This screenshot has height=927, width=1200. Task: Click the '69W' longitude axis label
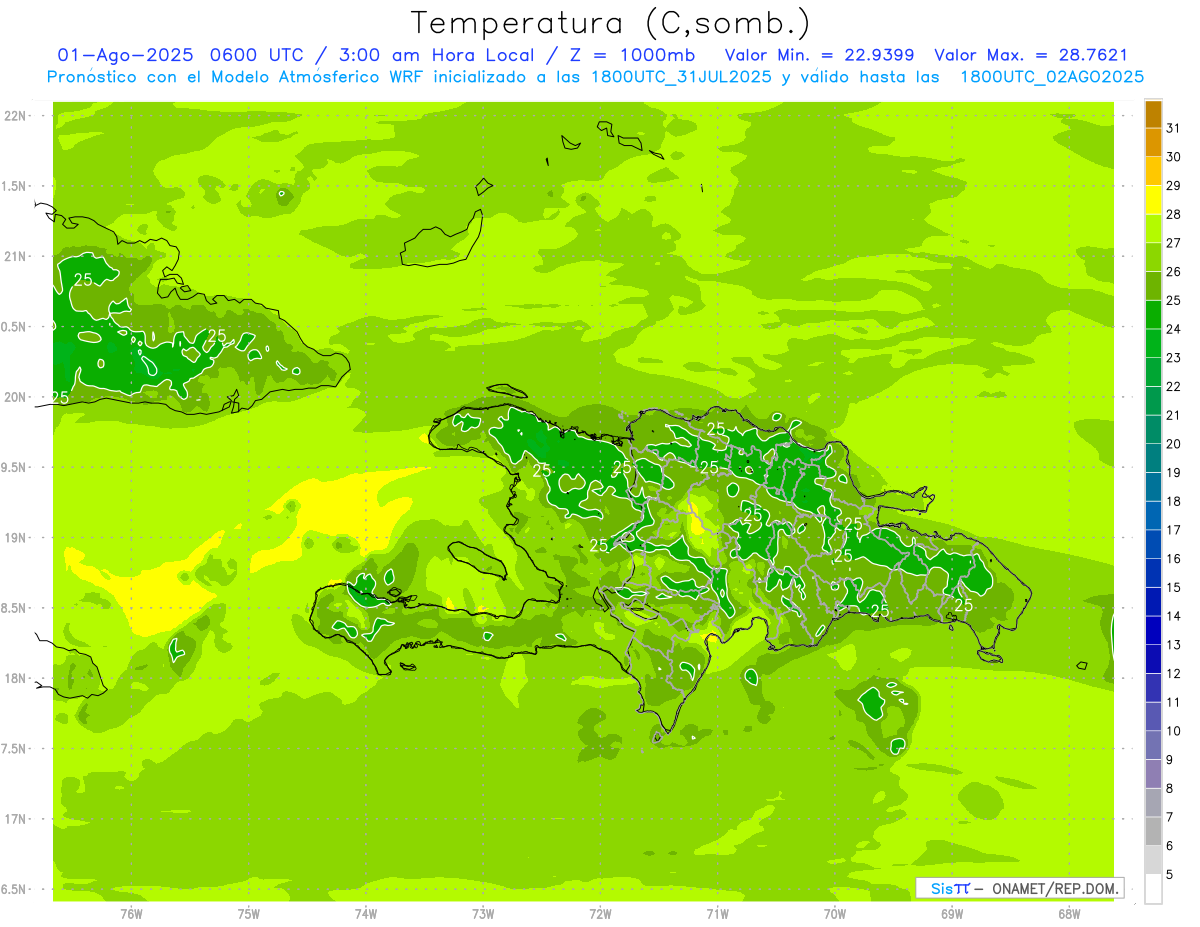(x=952, y=913)
